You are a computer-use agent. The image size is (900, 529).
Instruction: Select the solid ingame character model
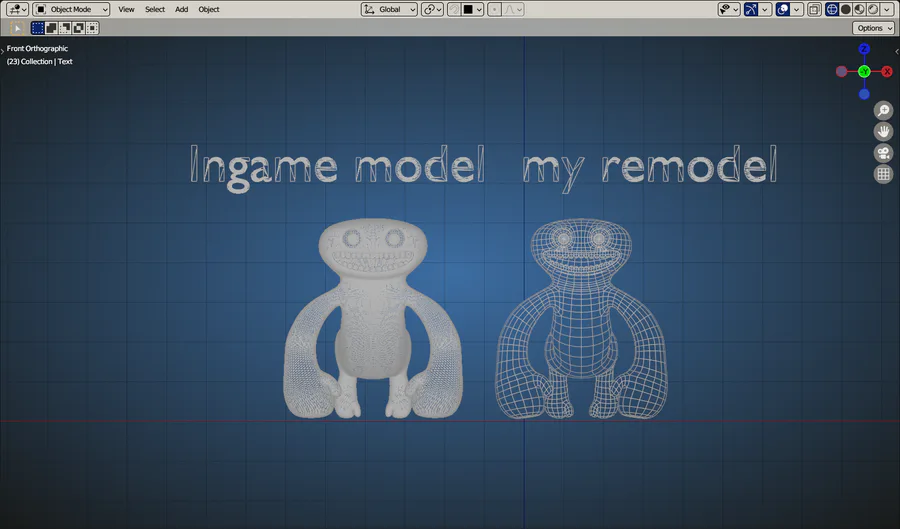tap(373, 318)
